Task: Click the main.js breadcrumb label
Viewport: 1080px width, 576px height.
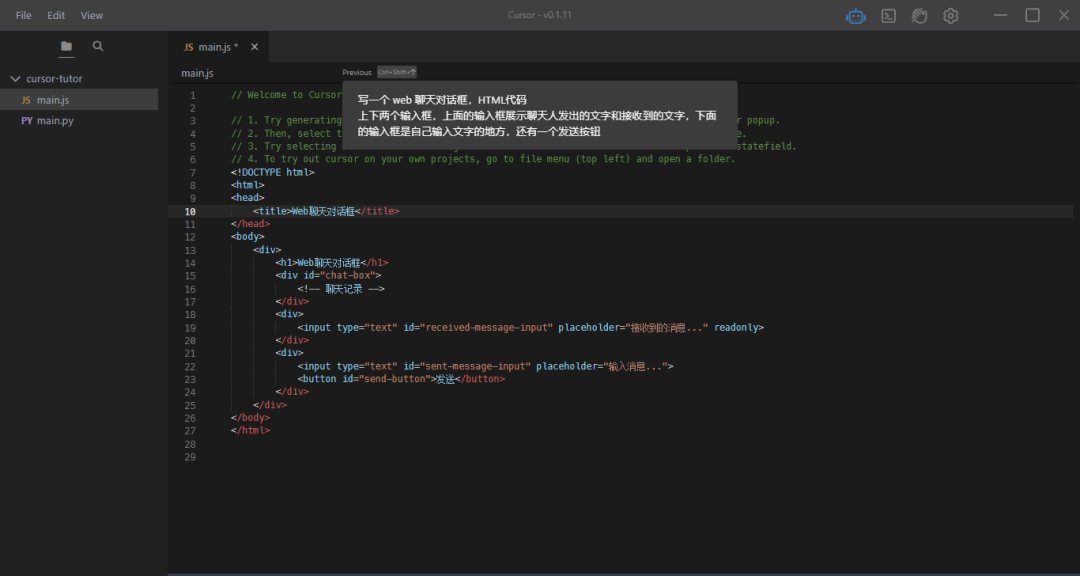Action: (197, 73)
